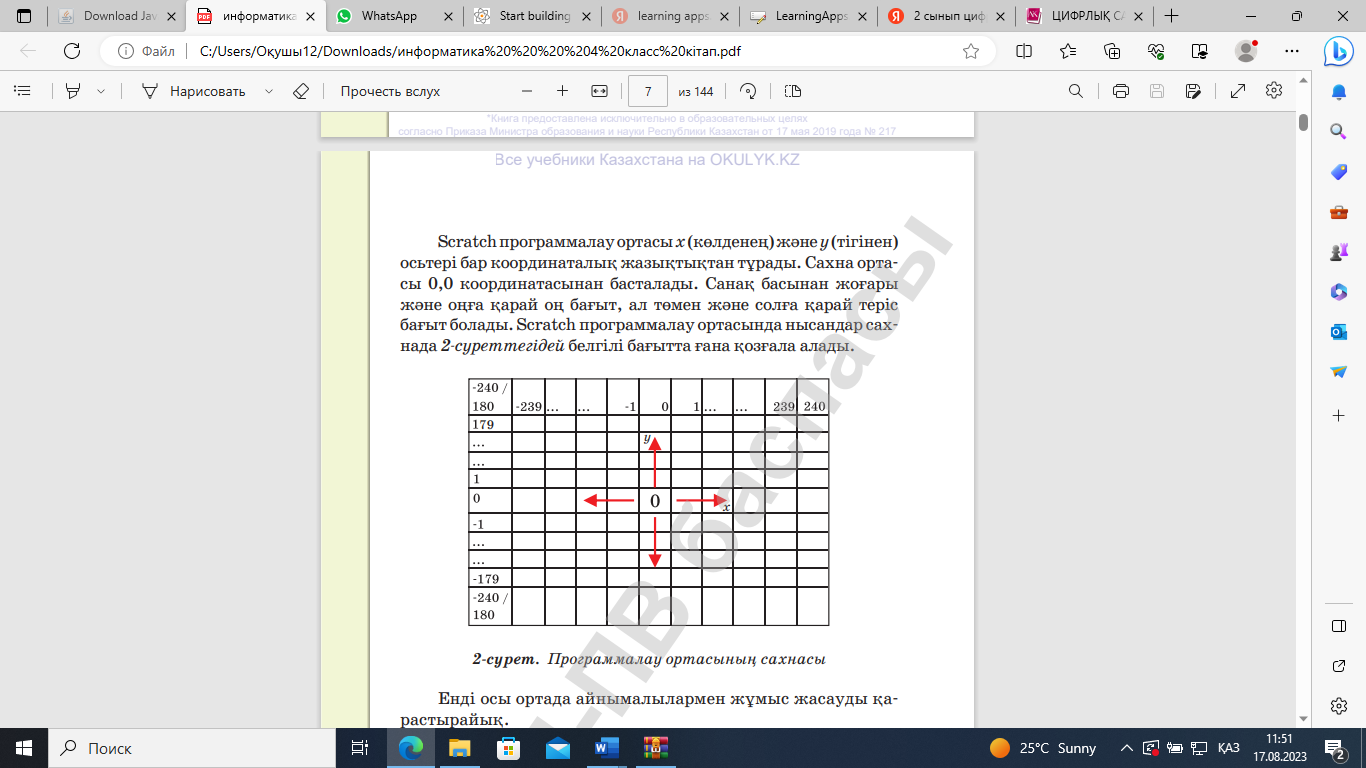Open Microsoft Word from taskbar
This screenshot has height=768, width=1366.
[x=606, y=748]
